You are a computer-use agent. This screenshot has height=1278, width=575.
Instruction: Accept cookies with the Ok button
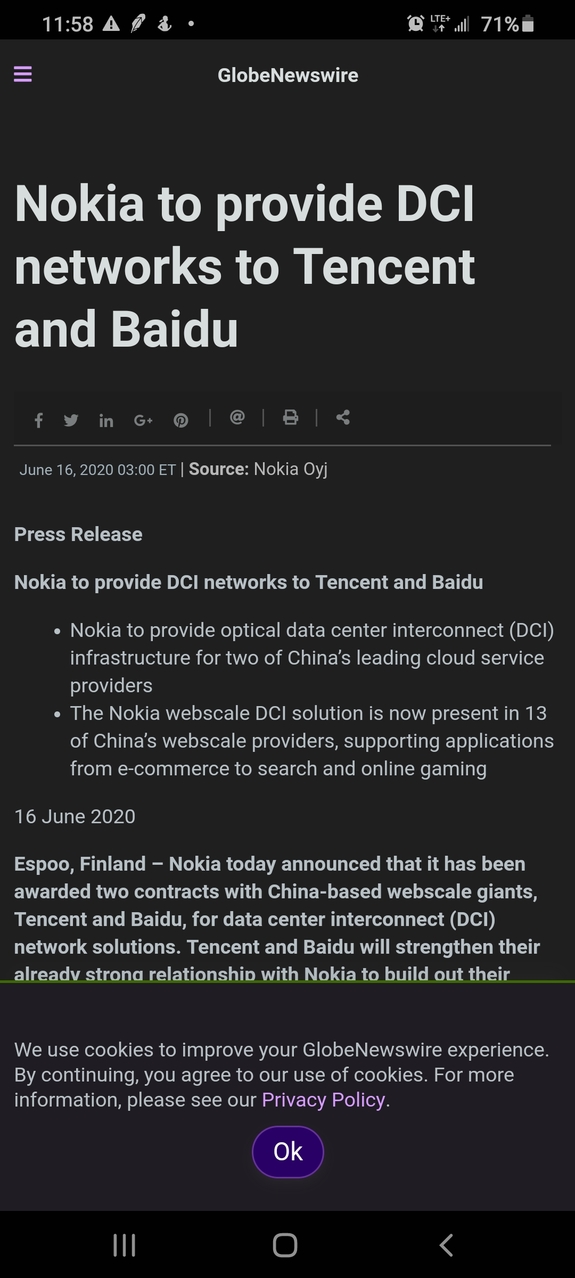coord(288,1152)
